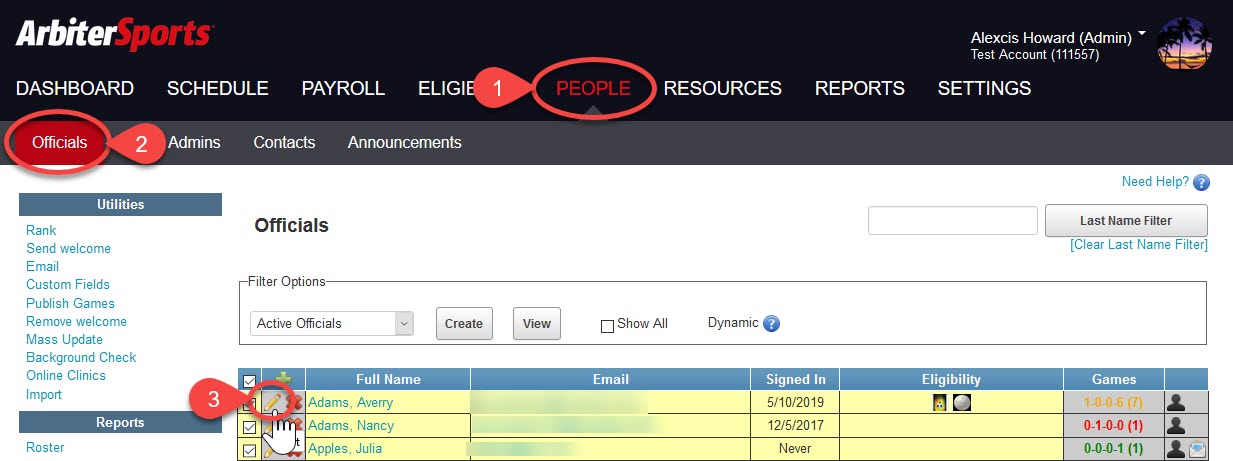Open the Remove welcome utility link
This screenshot has width=1233, height=461.
pyautogui.click(x=76, y=321)
